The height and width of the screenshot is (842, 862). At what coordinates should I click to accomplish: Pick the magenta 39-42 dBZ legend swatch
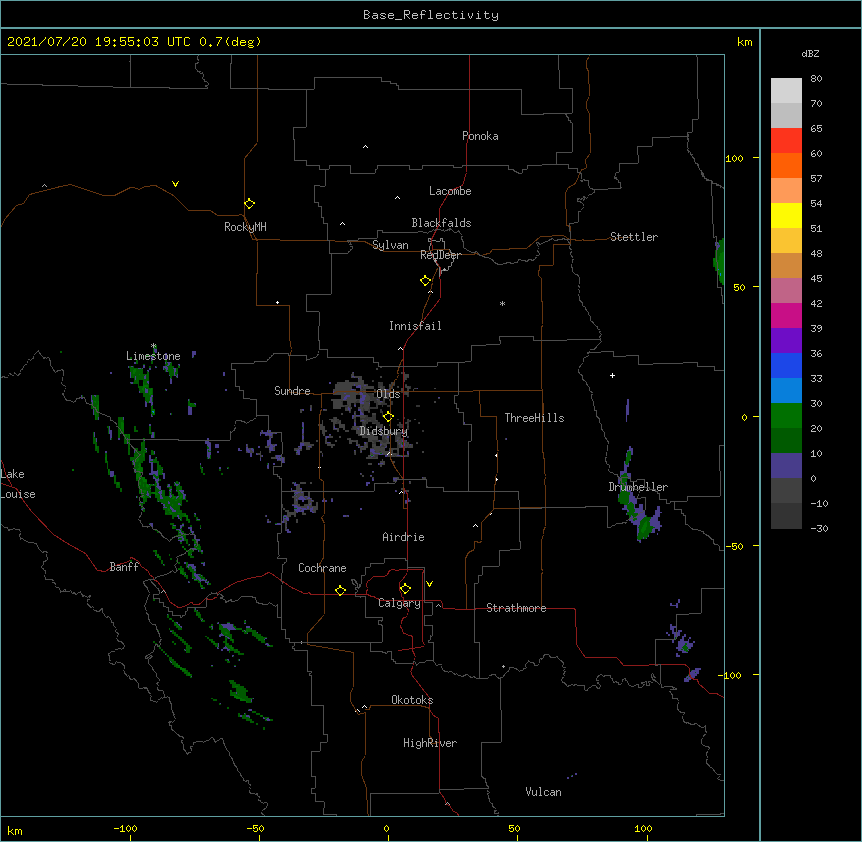(x=786, y=315)
